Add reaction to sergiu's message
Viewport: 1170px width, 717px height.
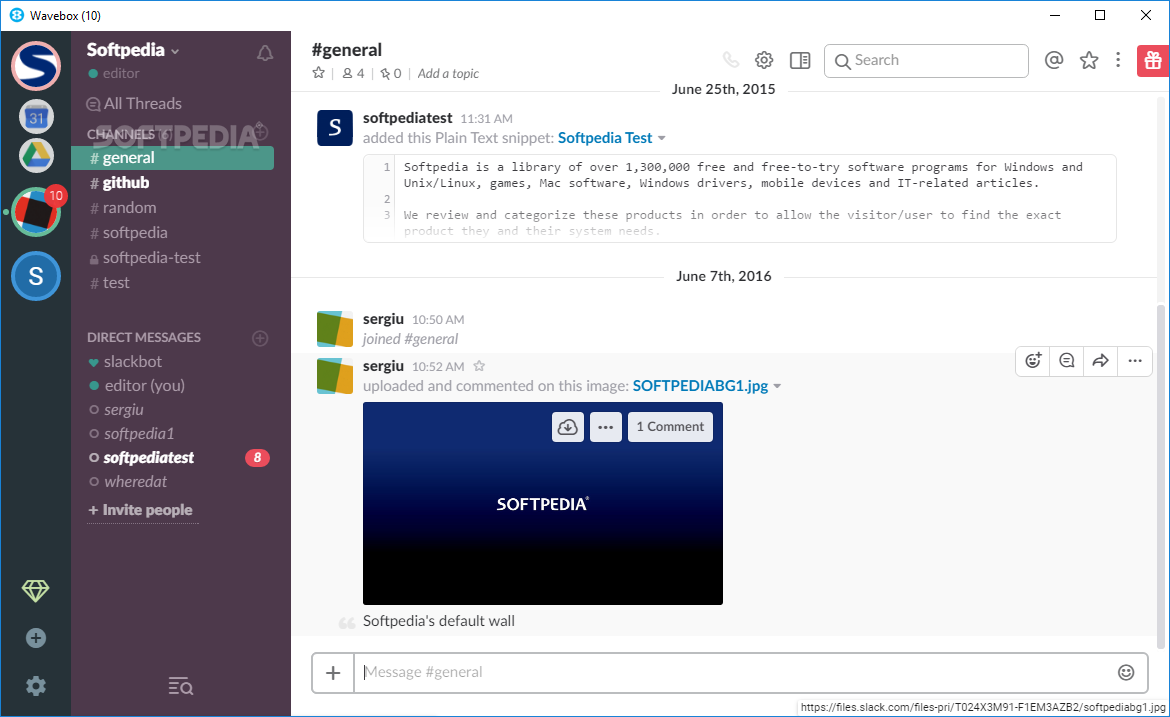click(x=1033, y=361)
